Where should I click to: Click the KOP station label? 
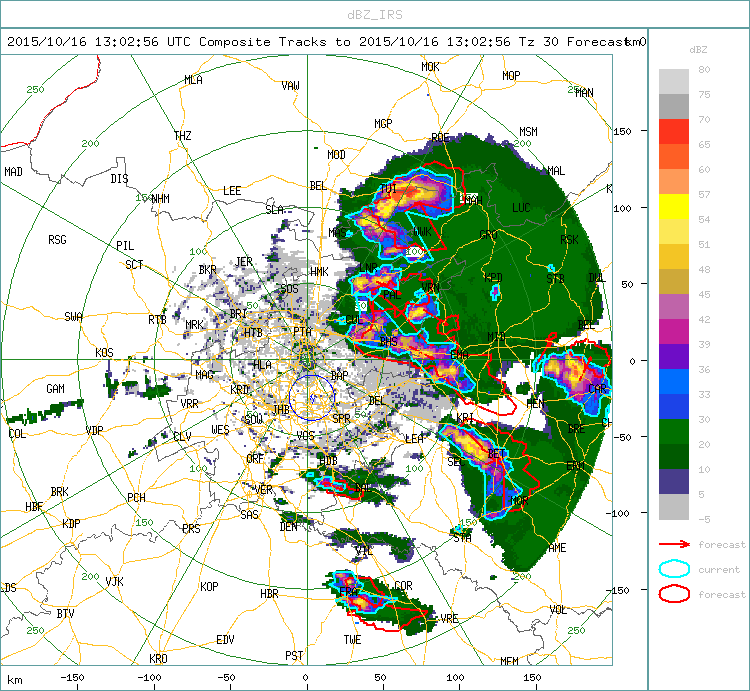(x=209, y=586)
